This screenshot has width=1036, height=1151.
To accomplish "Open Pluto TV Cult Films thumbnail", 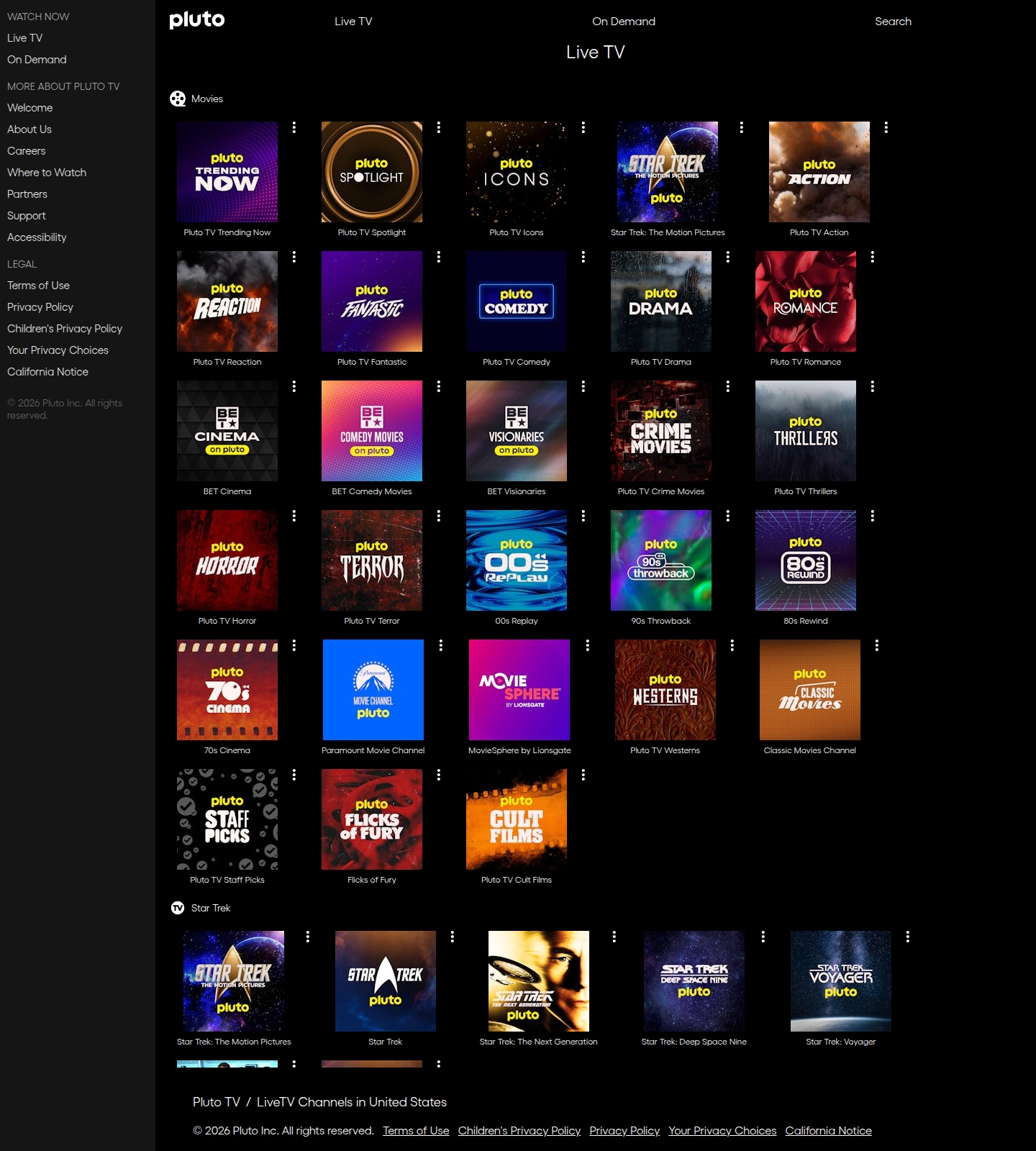I will pos(517,819).
